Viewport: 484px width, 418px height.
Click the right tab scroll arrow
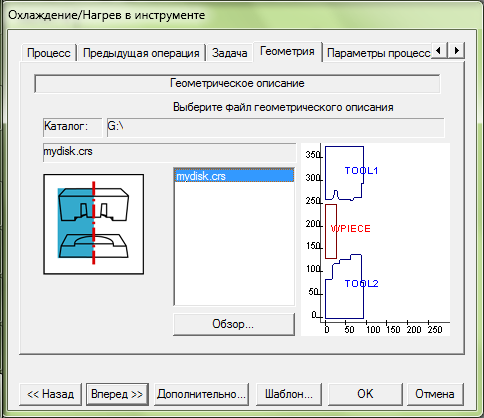(x=456, y=51)
